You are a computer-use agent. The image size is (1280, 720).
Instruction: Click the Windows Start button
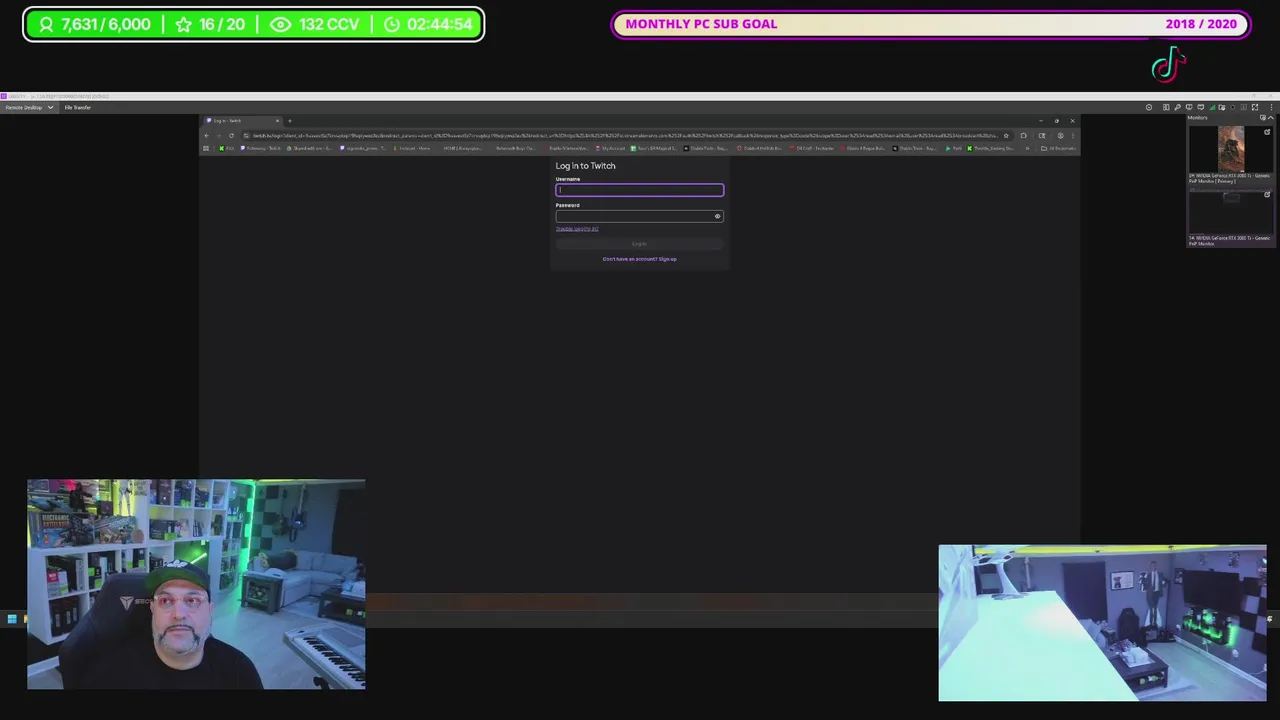(x=12, y=619)
